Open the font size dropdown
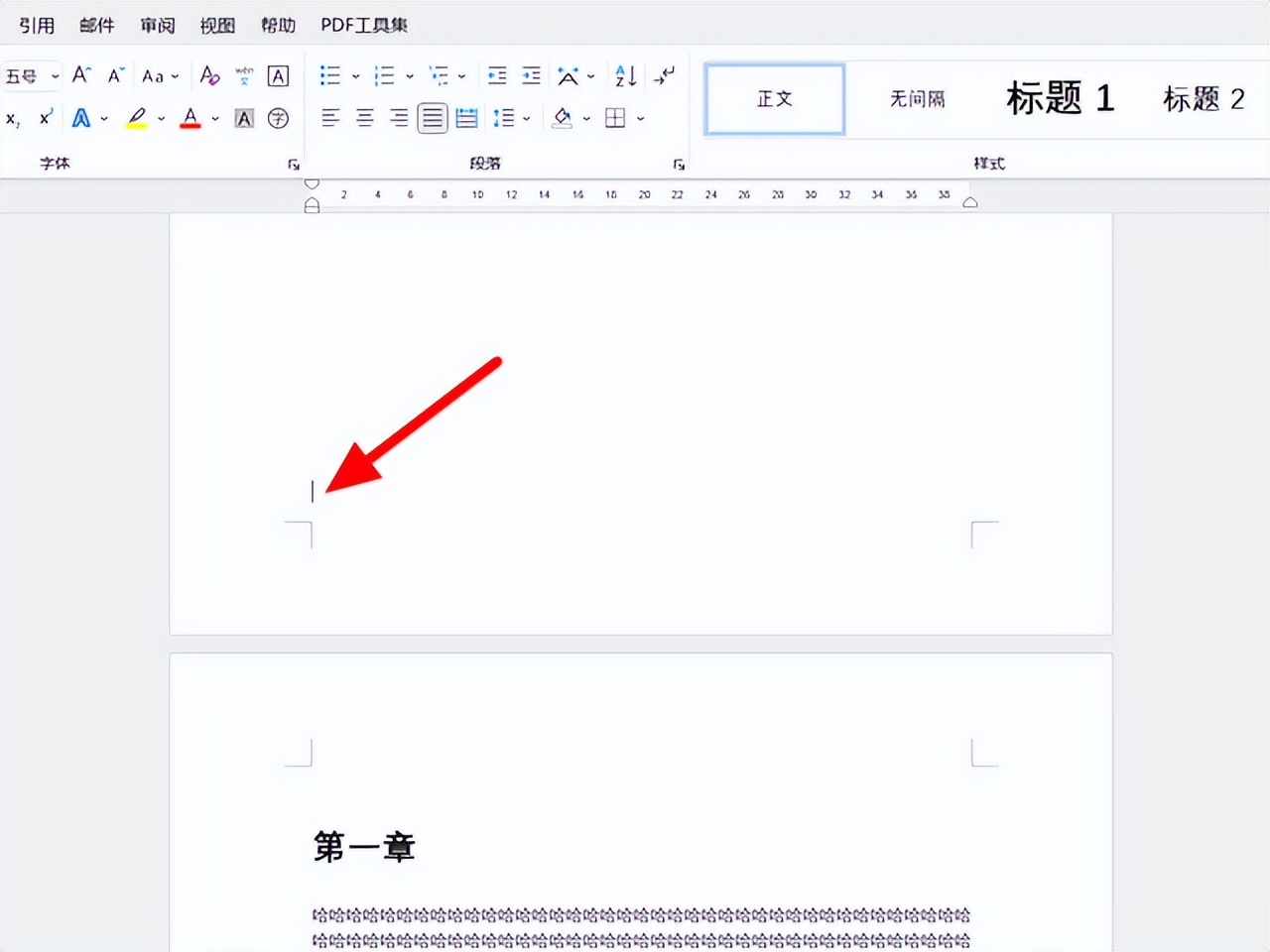Screen dimensions: 1270x952 click(x=55, y=75)
